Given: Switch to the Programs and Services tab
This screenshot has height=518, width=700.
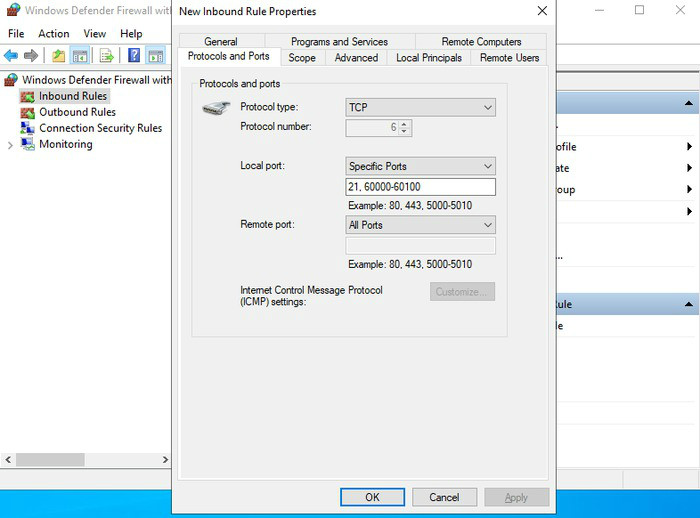Looking at the screenshot, I should 339,42.
